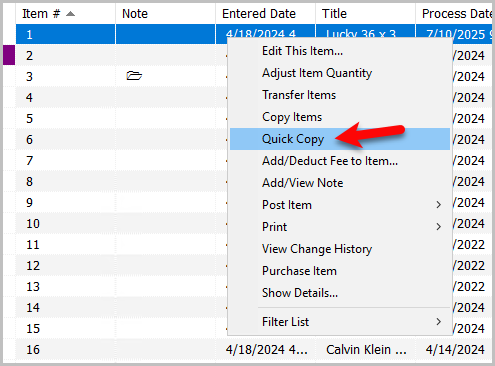Select Copy Items menu option
Screen dimensions: 495x366
pos(340,117)
